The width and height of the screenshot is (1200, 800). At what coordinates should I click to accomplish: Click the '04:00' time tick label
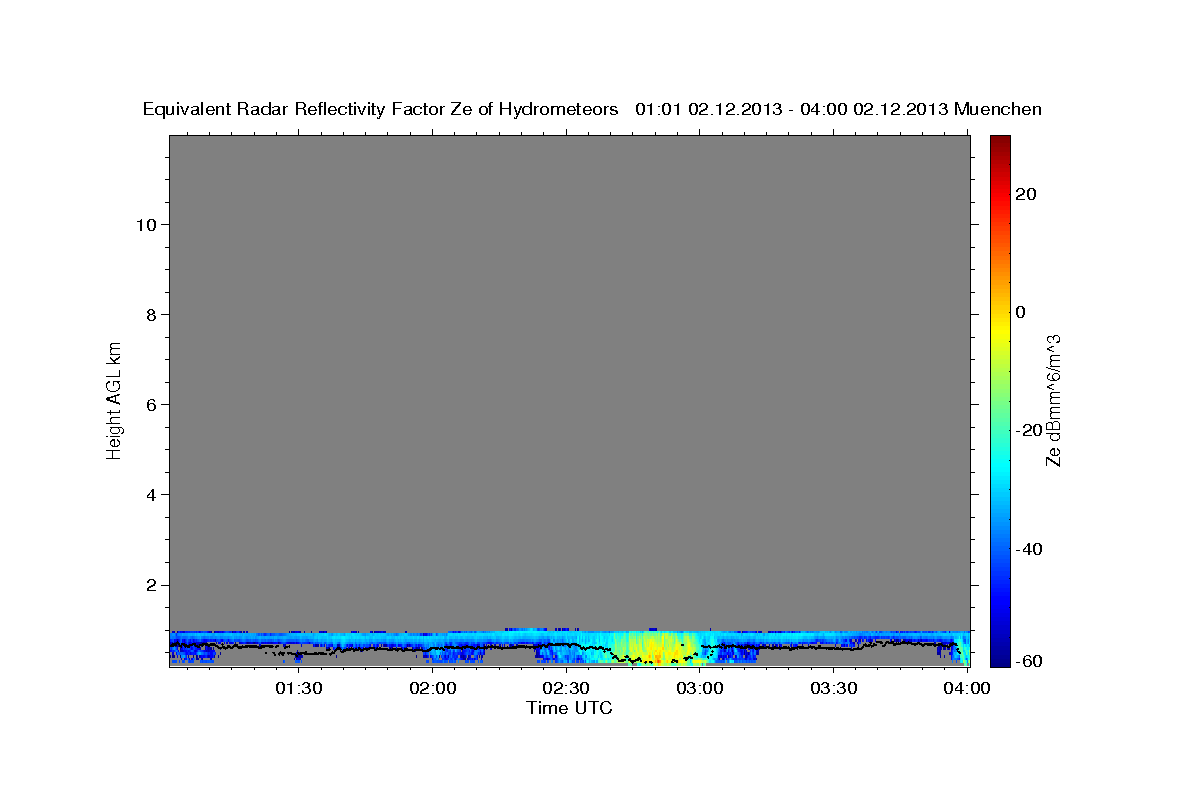point(967,688)
